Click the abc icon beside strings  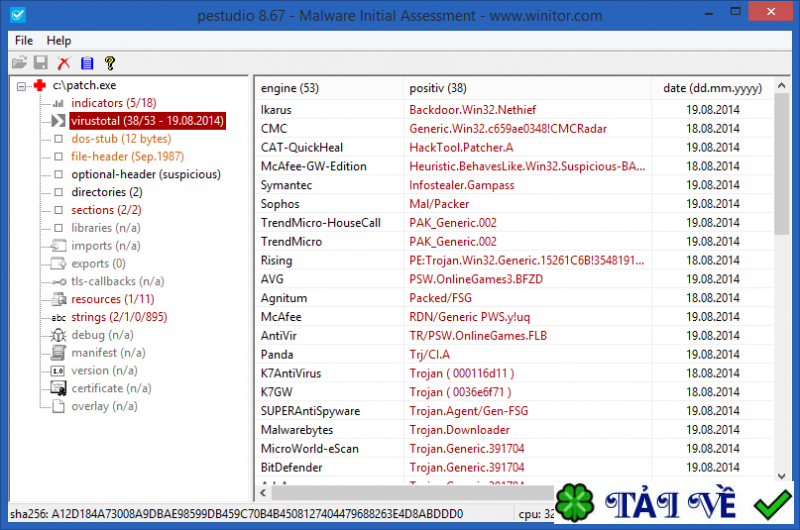59,317
